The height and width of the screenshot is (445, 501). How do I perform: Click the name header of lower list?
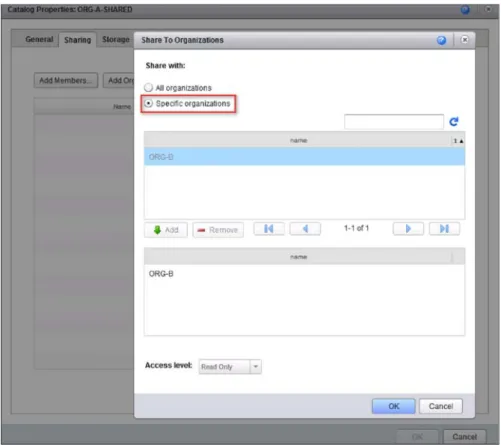[x=298, y=257]
